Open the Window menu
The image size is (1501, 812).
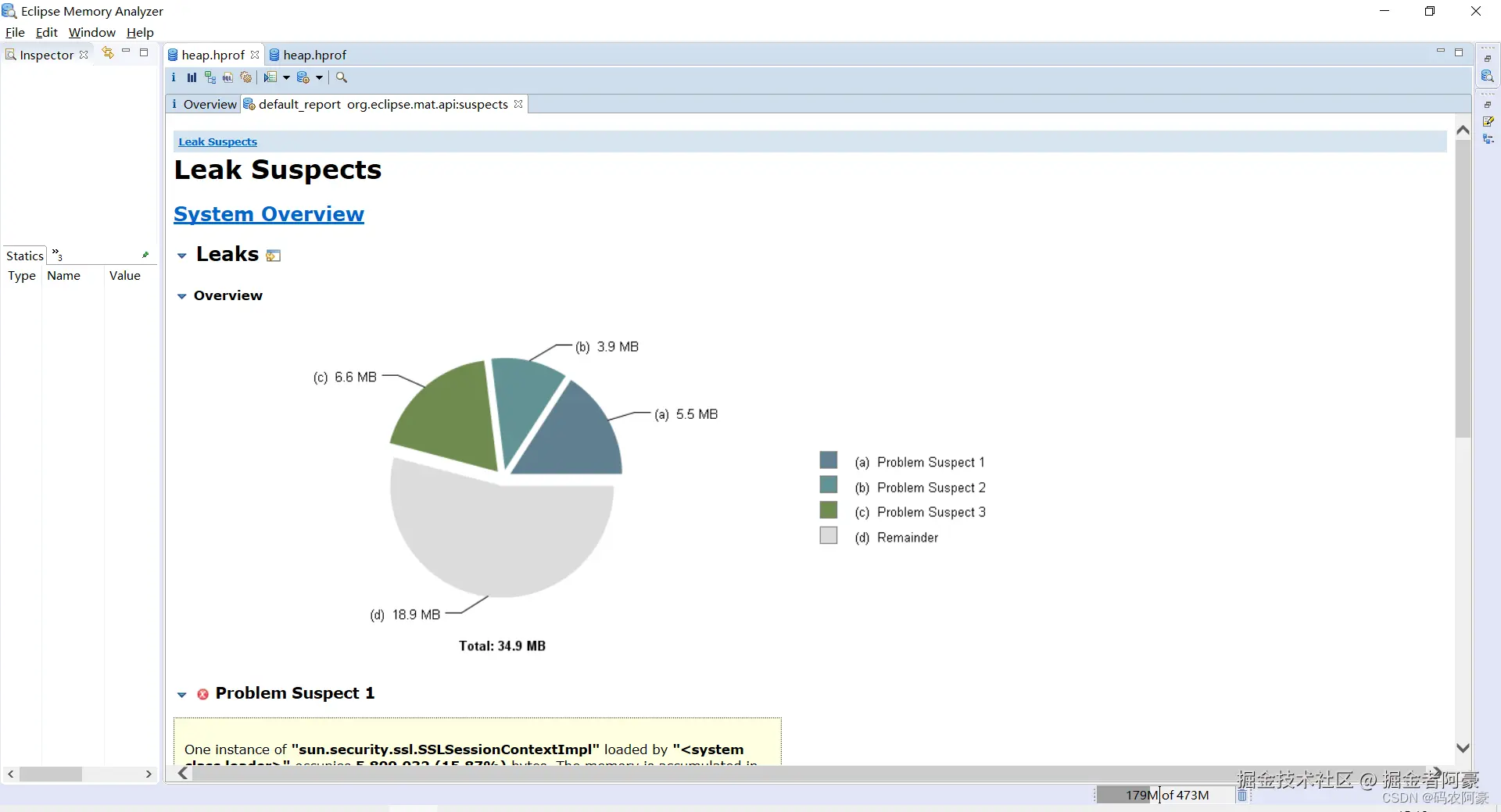[92, 32]
